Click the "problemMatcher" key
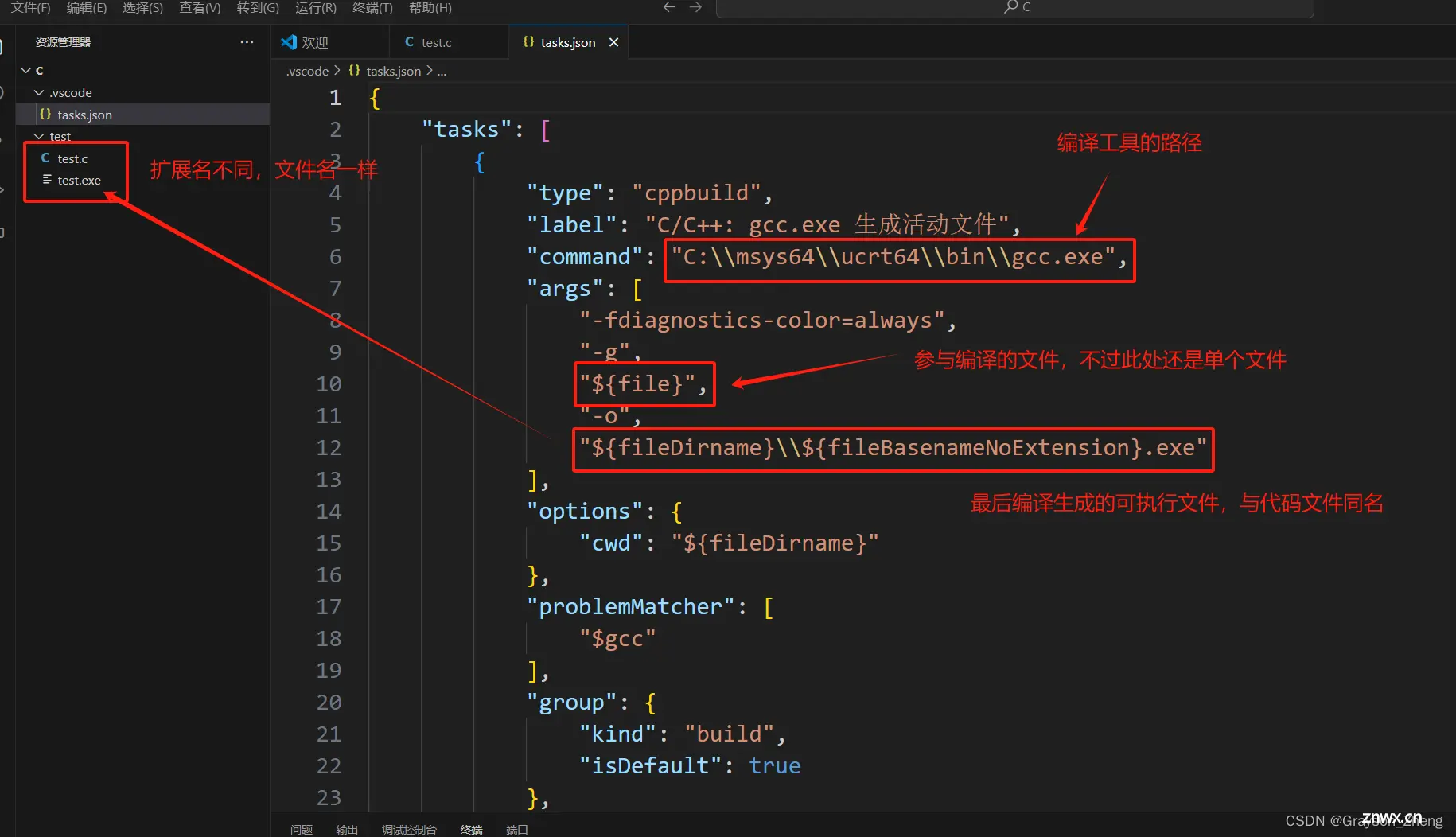Screen dimensions: 1456x837 click(631, 607)
